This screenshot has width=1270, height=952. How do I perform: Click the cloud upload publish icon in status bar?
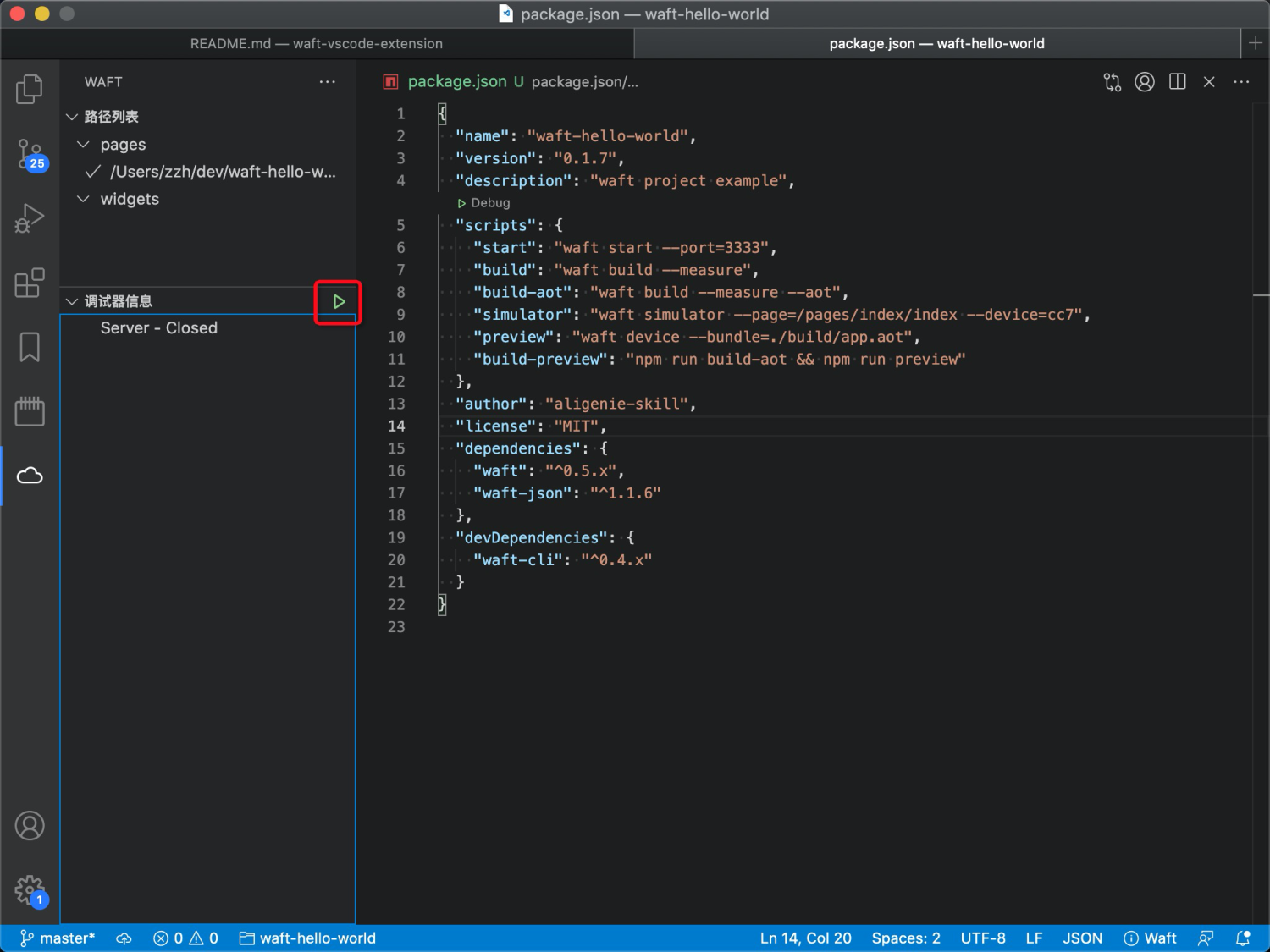(x=124, y=938)
